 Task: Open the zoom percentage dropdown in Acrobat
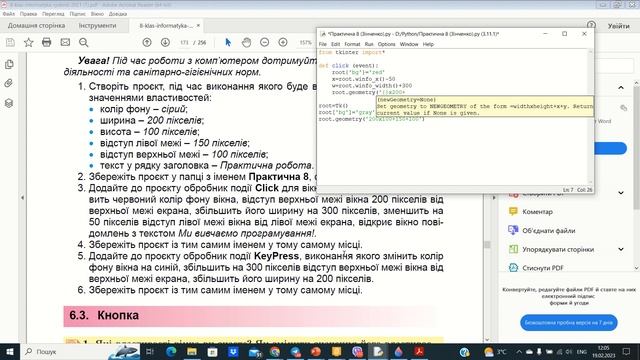(306, 42)
